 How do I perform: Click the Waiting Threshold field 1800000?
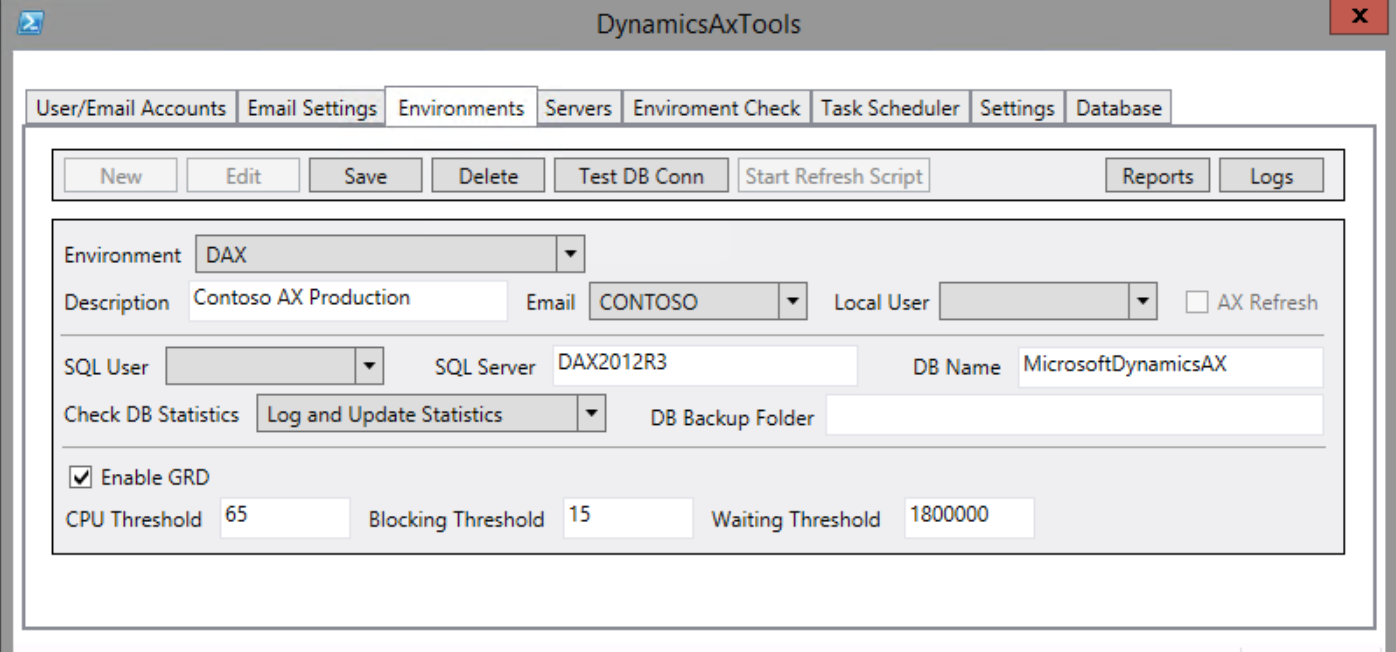click(969, 518)
